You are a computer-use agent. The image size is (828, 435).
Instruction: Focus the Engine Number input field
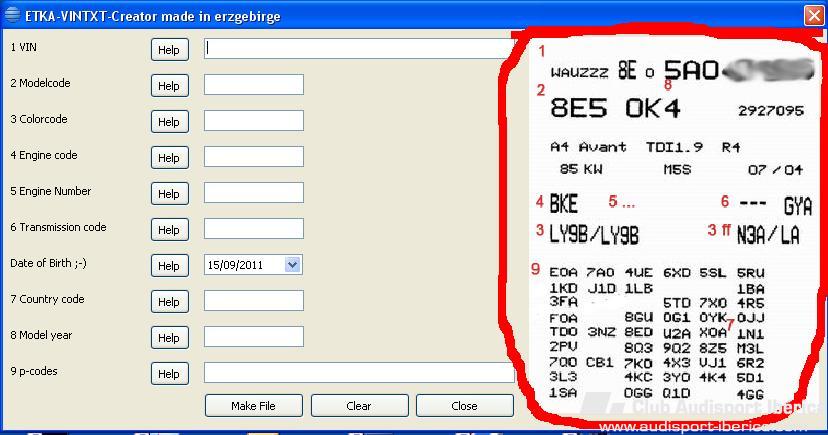point(254,192)
